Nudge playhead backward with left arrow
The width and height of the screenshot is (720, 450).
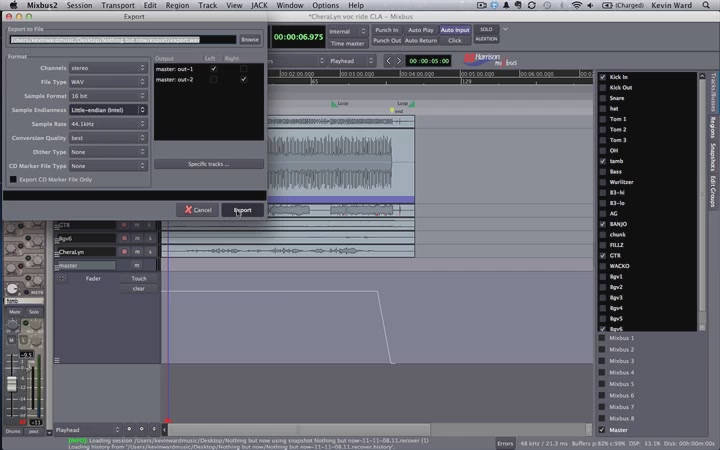tap(388, 61)
